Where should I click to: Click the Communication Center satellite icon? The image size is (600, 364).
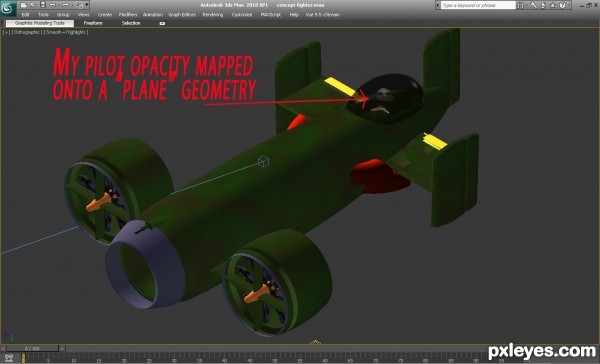[543, 5]
